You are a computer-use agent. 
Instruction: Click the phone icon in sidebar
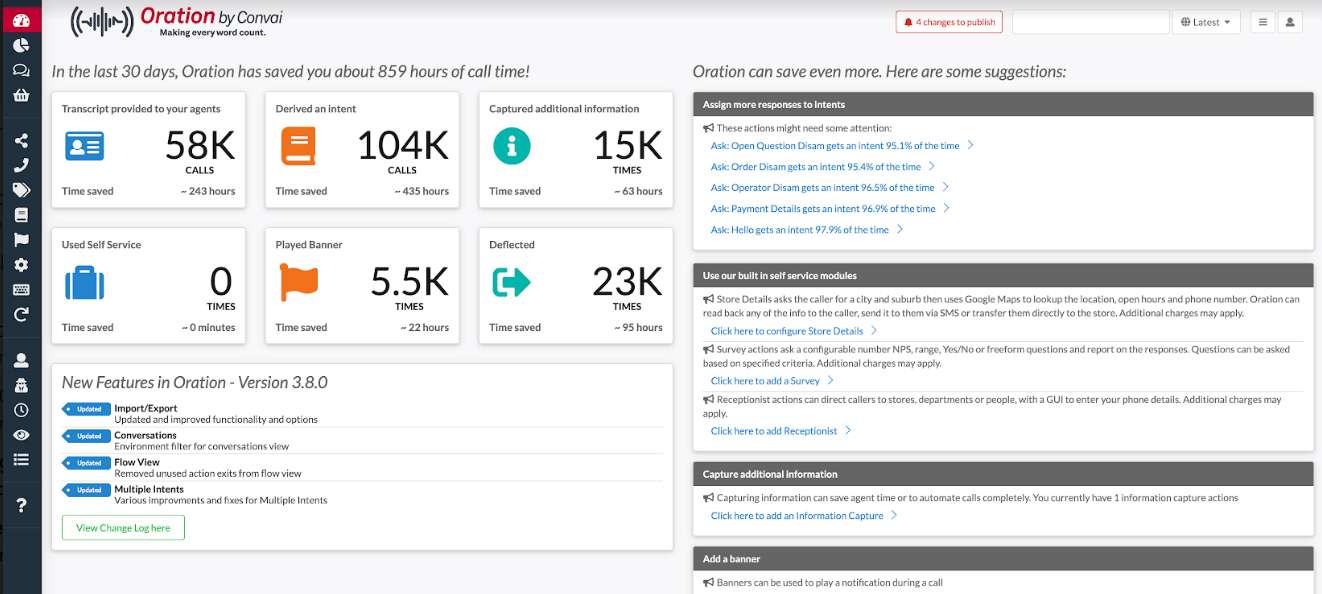tap(20, 166)
